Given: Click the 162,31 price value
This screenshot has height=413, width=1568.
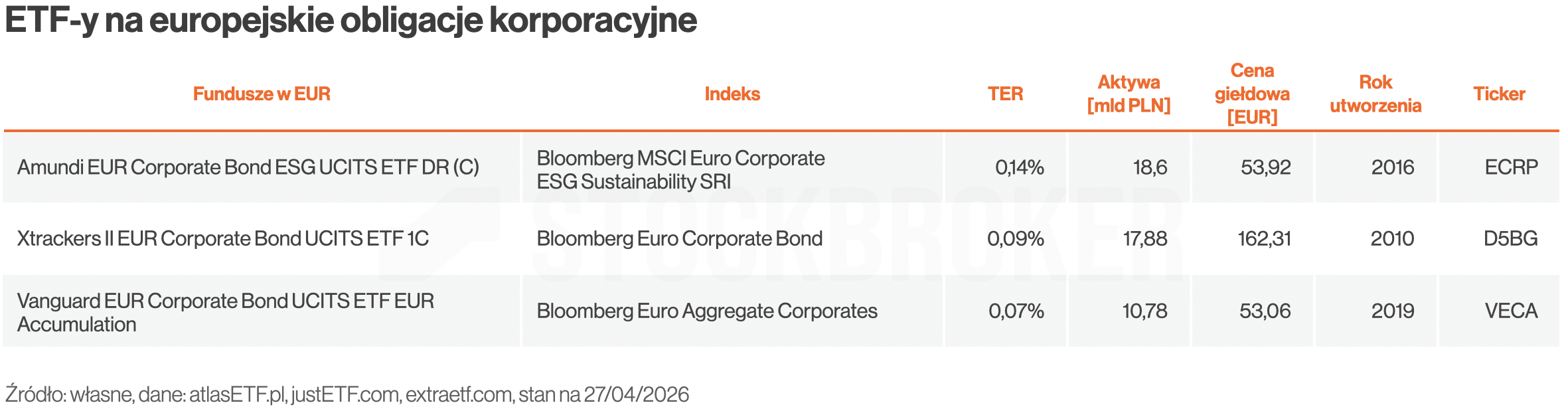Looking at the screenshot, I should click(1264, 239).
